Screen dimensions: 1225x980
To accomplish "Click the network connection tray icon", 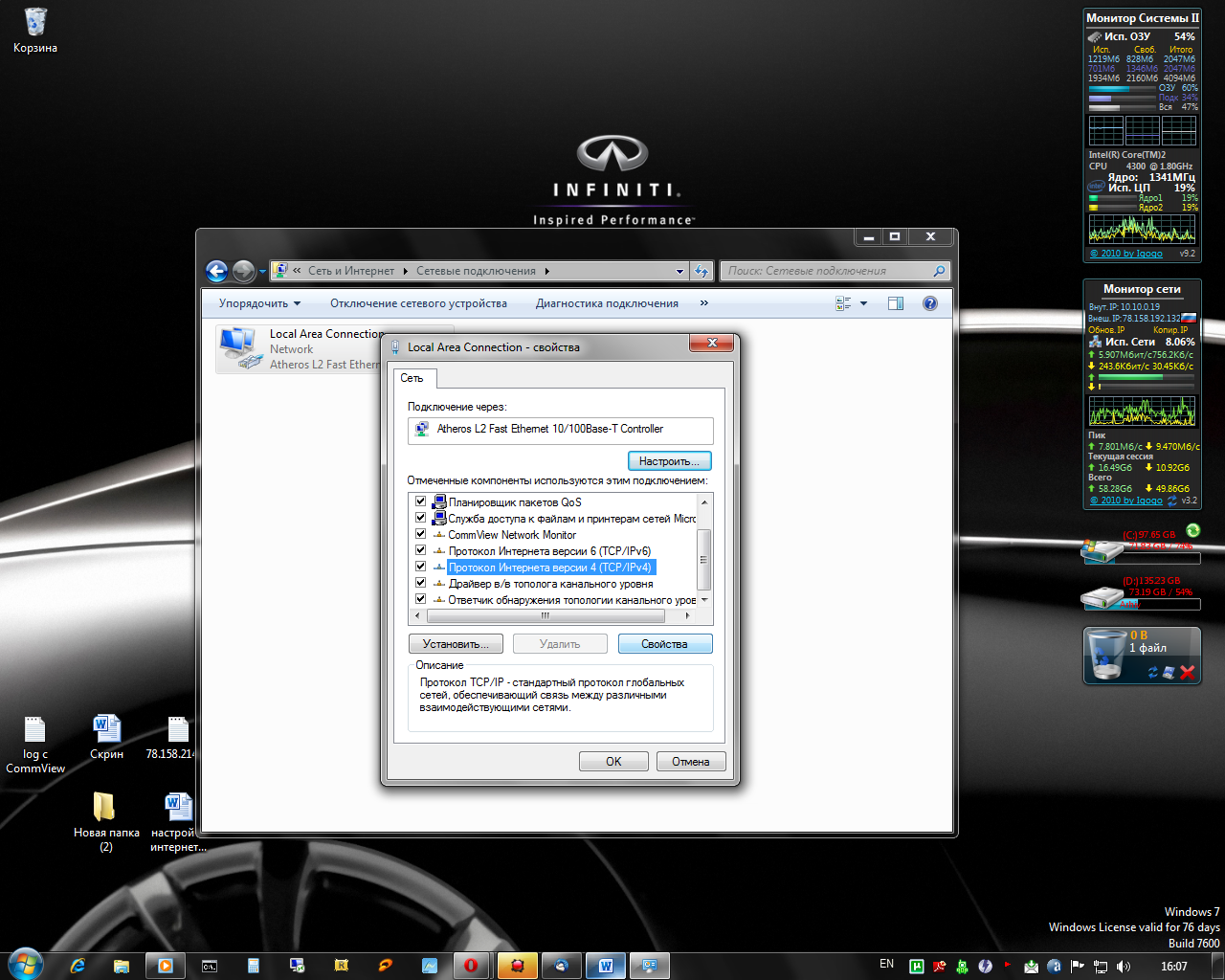I will [x=1101, y=967].
